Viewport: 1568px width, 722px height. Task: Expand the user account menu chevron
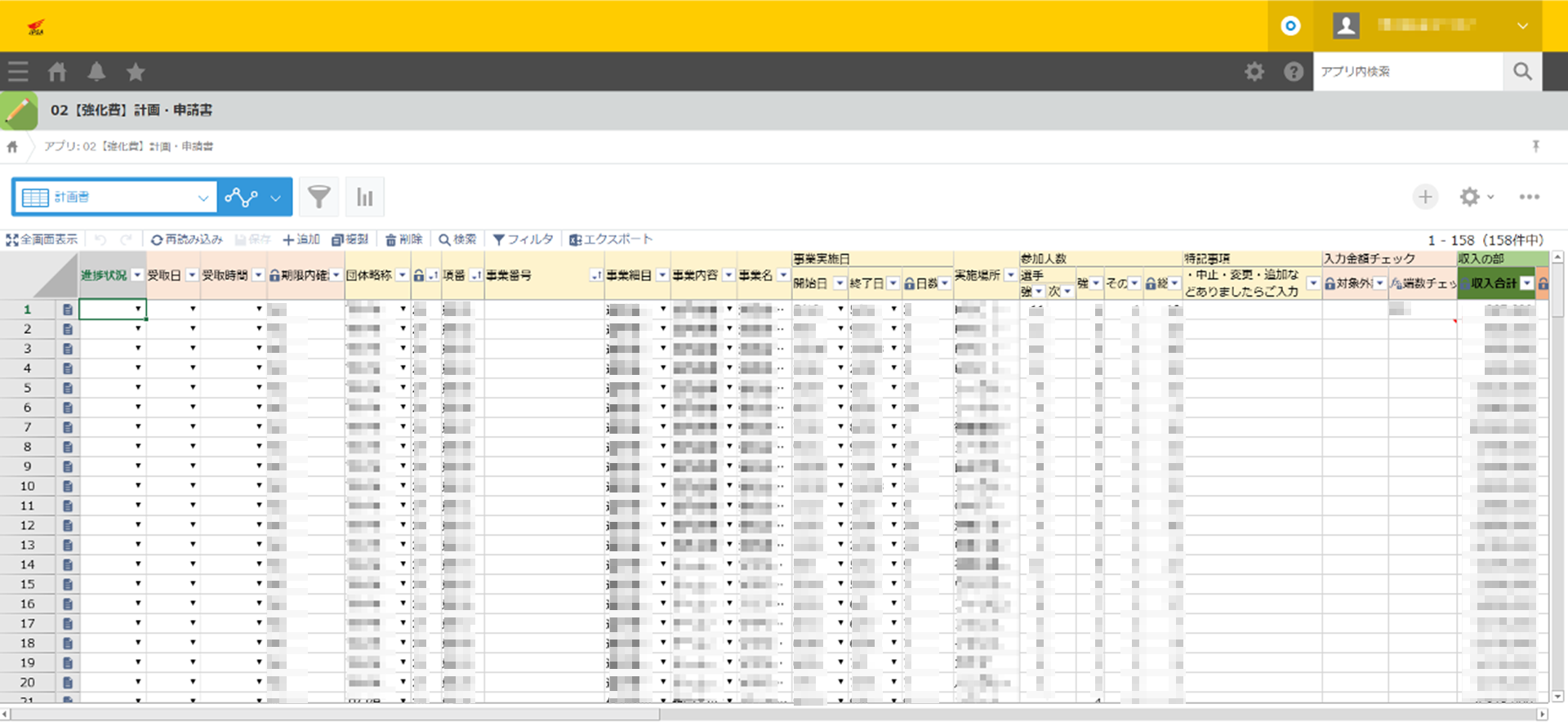[1522, 26]
